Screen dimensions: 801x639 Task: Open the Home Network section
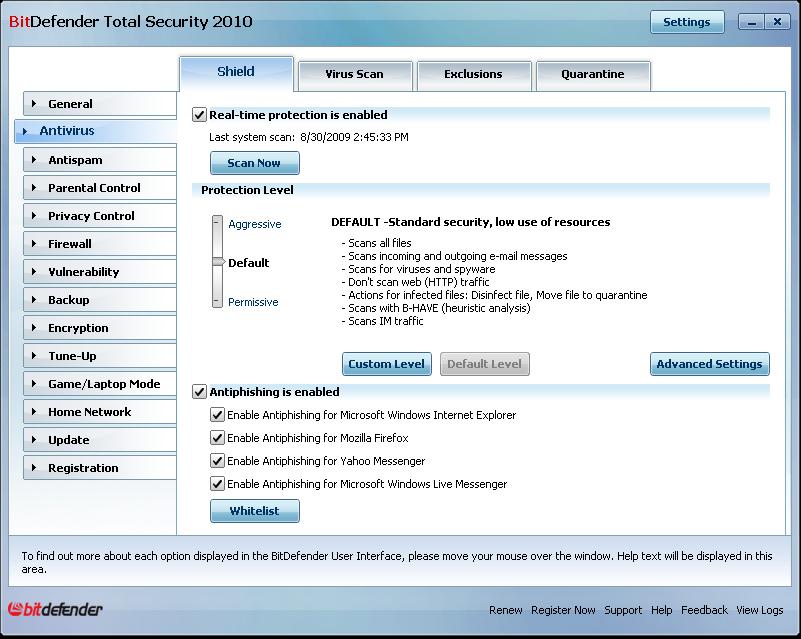[100, 412]
